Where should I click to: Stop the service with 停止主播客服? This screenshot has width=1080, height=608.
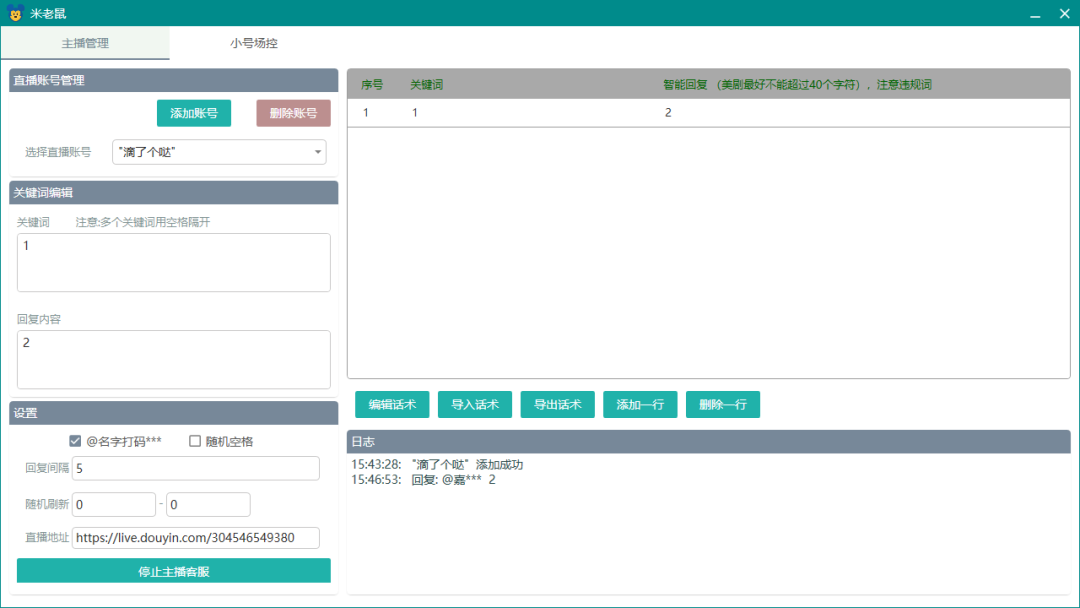coord(174,572)
